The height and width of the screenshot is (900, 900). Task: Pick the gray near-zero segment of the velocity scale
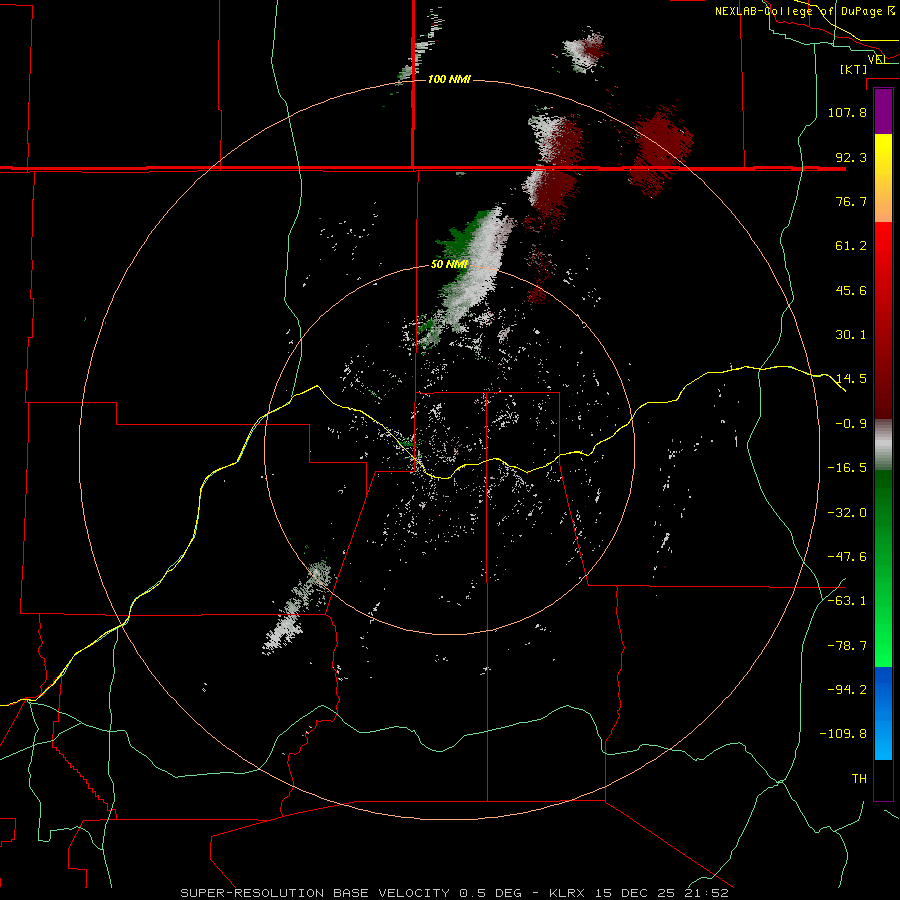point(883,445)
